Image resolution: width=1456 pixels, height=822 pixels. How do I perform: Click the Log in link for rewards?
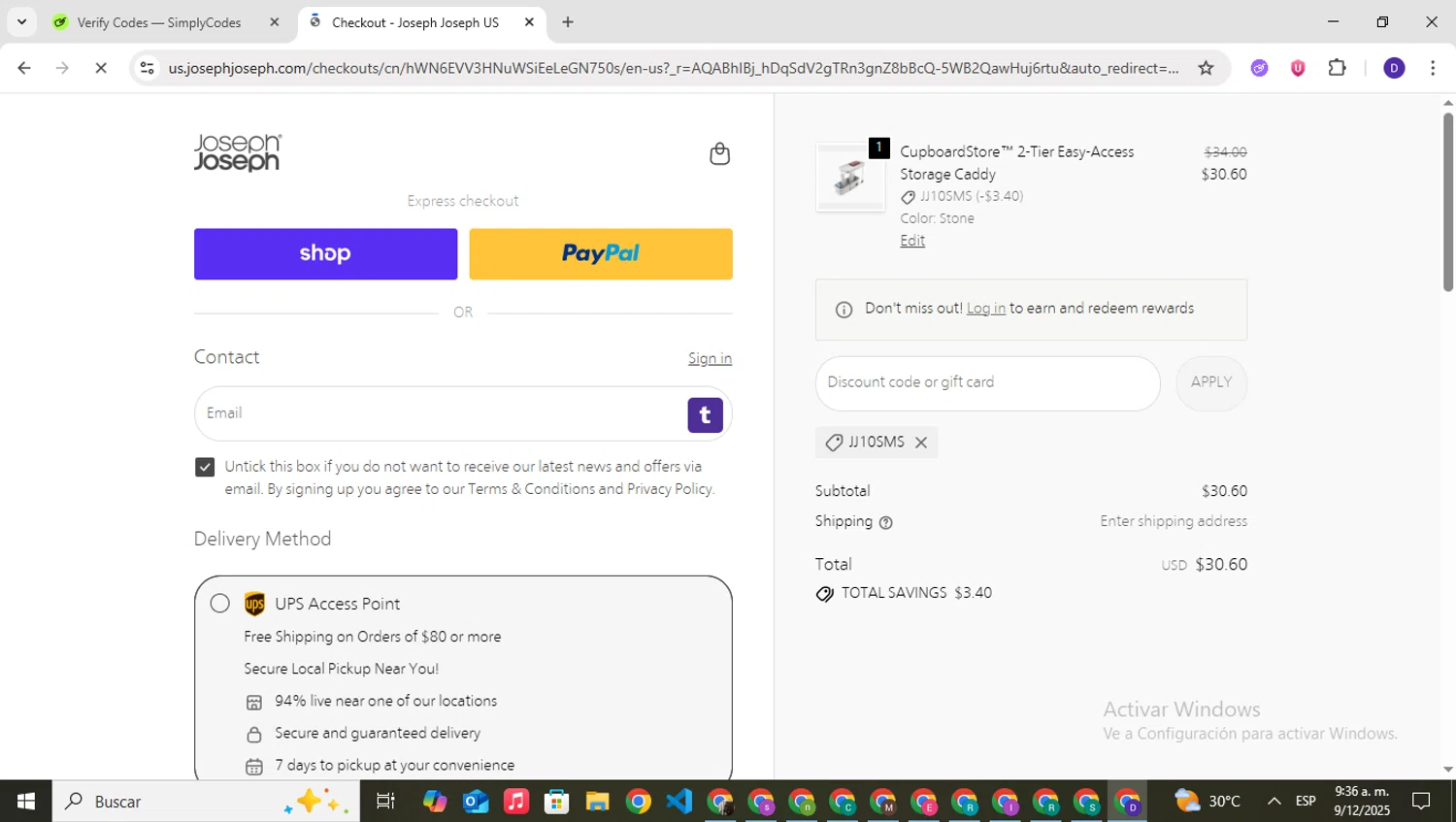pos(986,309)
